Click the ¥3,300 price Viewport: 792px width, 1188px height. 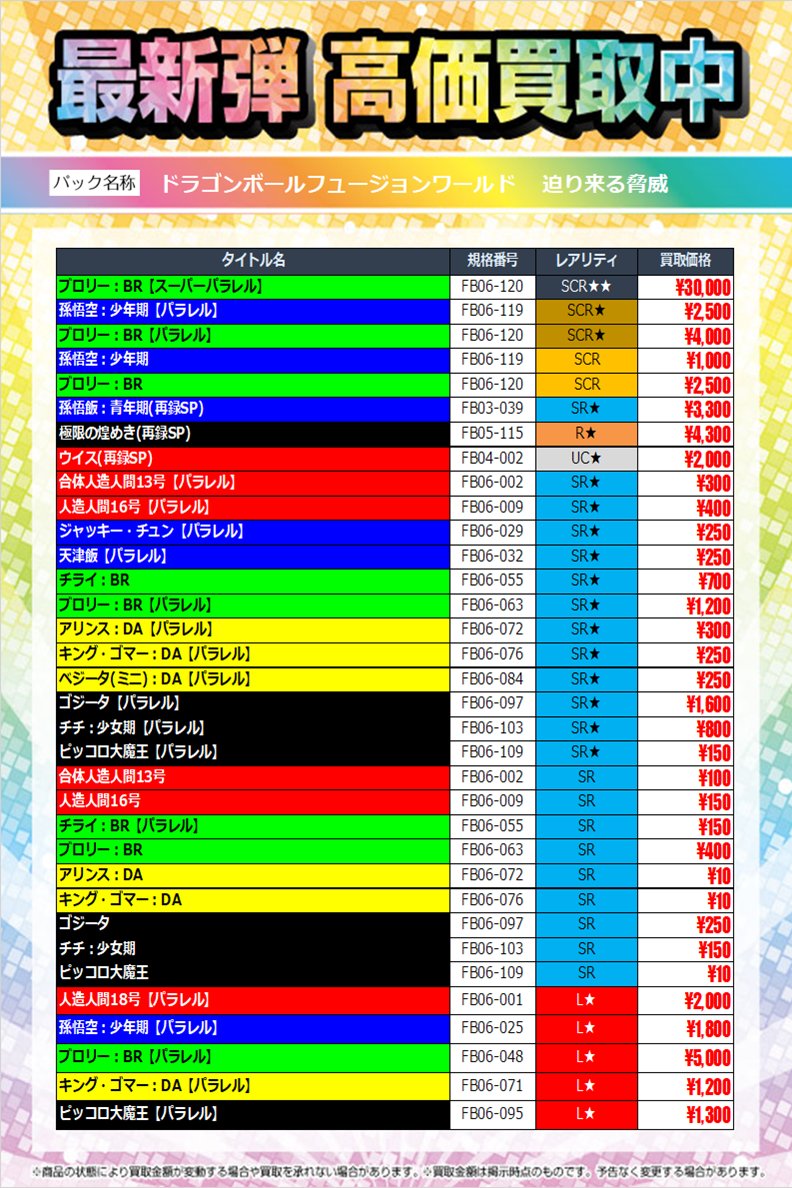click(x=707, y=410)
